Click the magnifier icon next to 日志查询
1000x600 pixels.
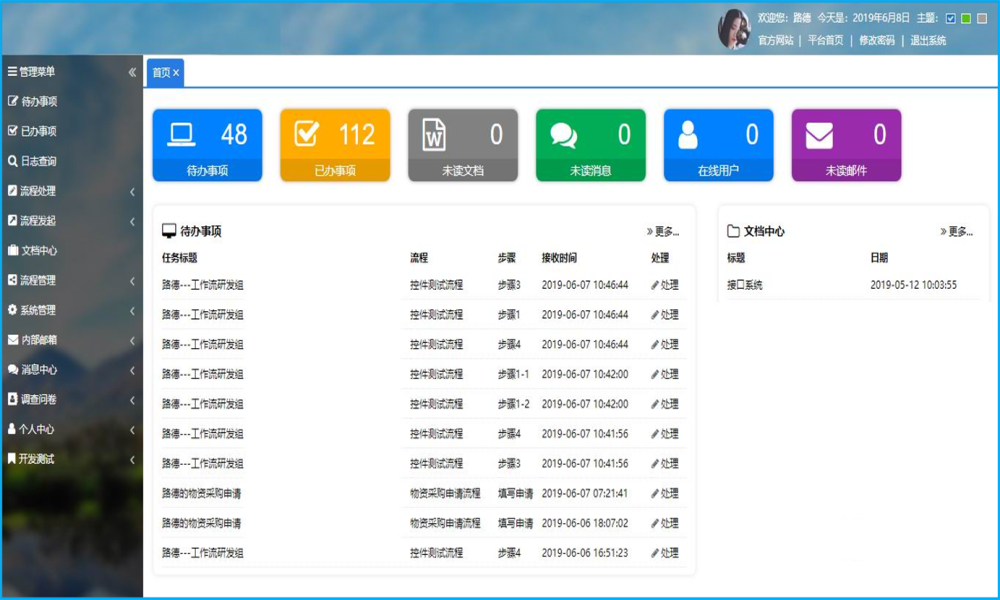click(x=13, y=161)
